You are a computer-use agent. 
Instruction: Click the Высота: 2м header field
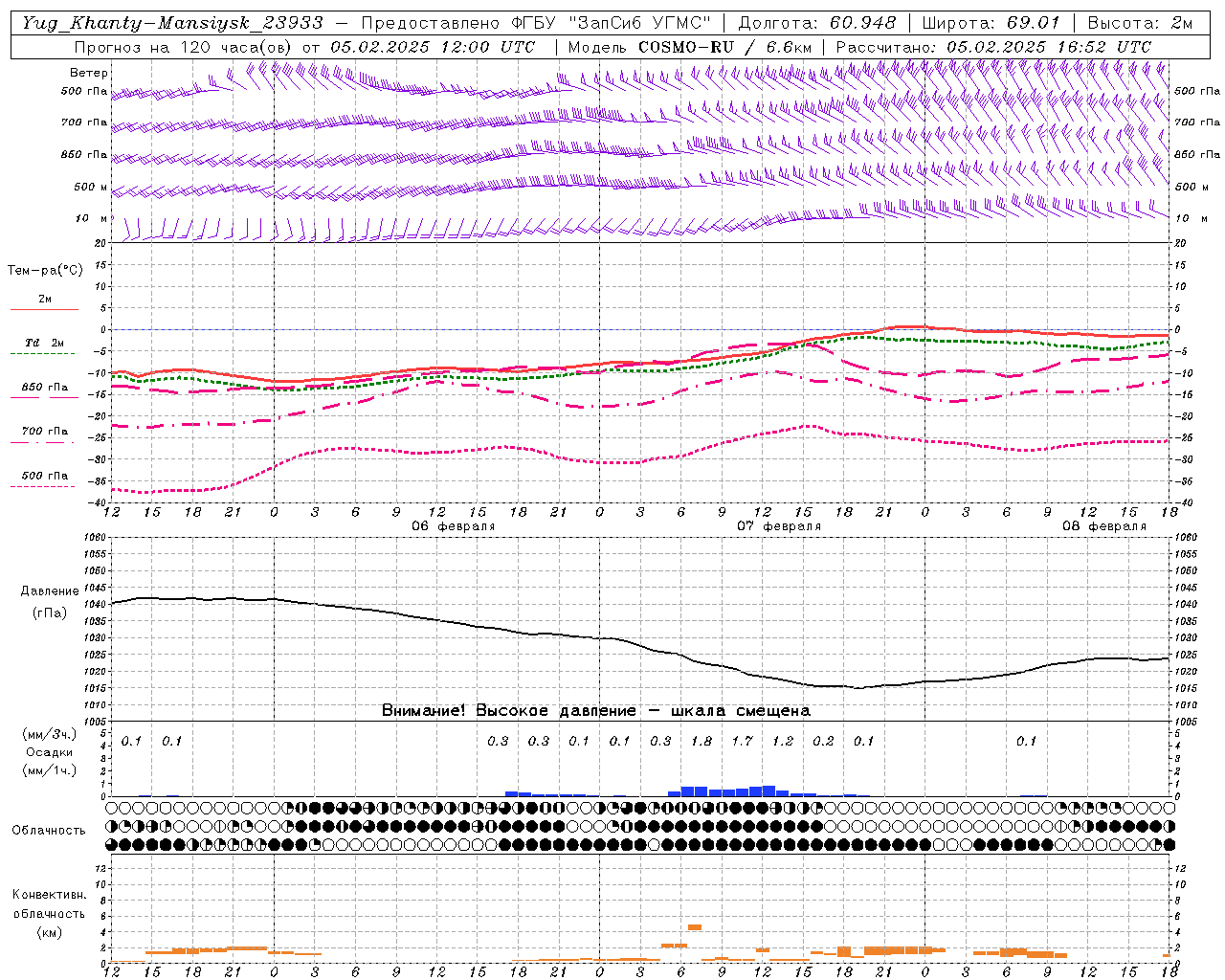(1140, 23)
